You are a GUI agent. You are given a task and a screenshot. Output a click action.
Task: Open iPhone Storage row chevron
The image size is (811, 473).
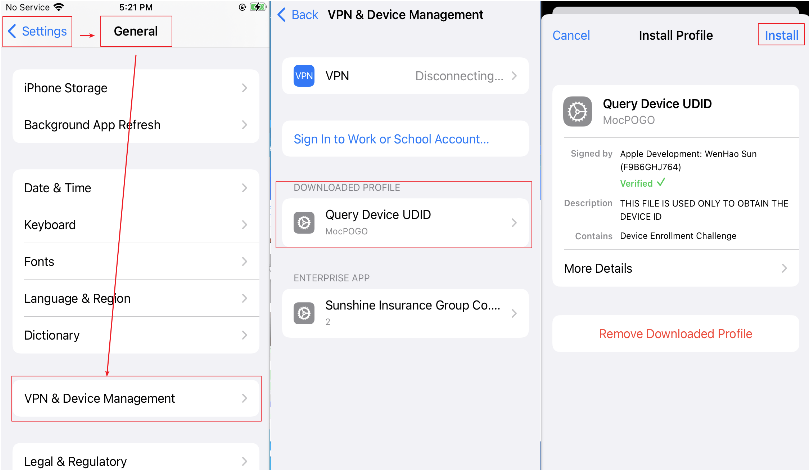tap(244, 88)
